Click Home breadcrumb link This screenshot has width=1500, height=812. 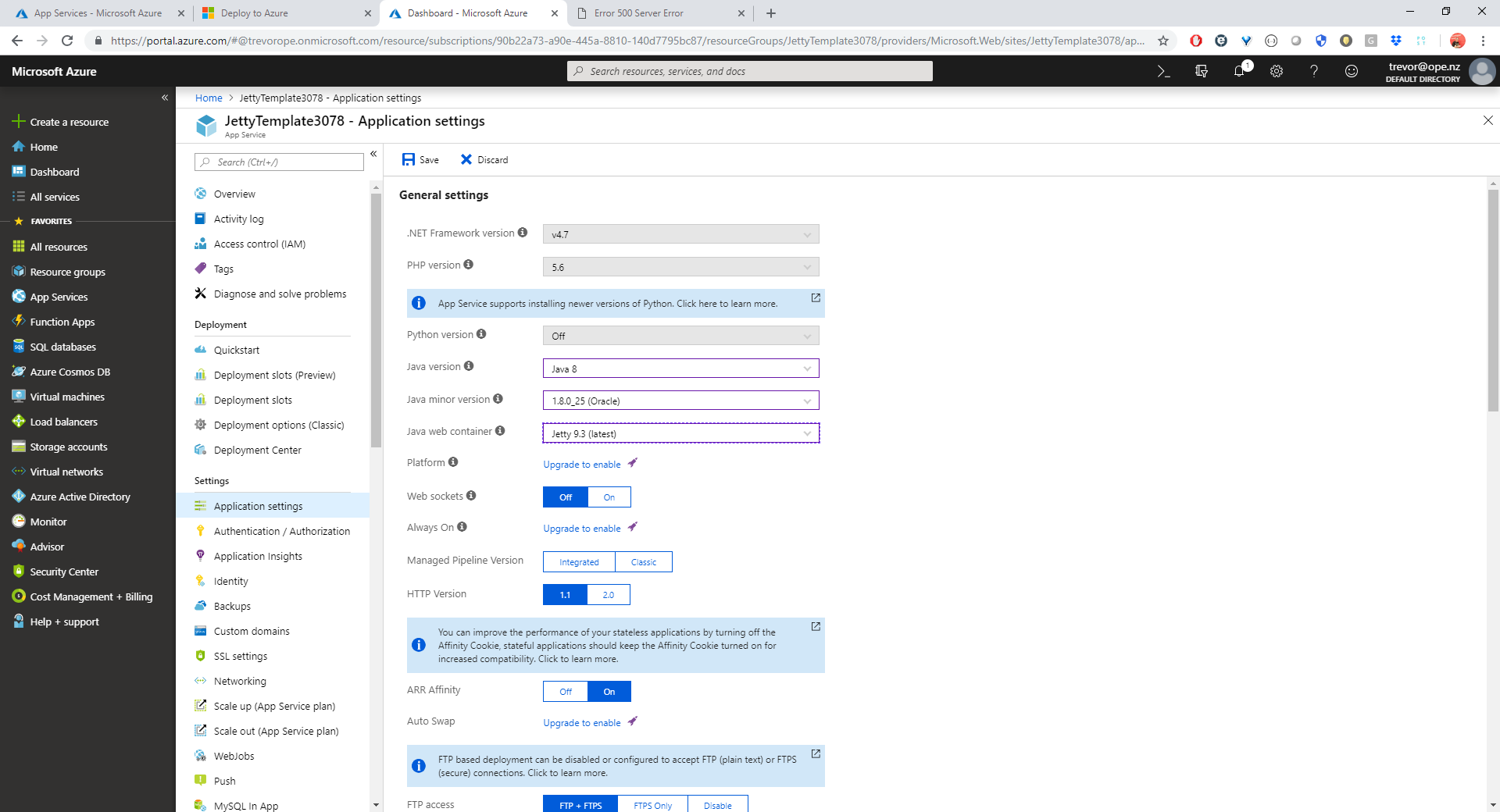(209, 98)
